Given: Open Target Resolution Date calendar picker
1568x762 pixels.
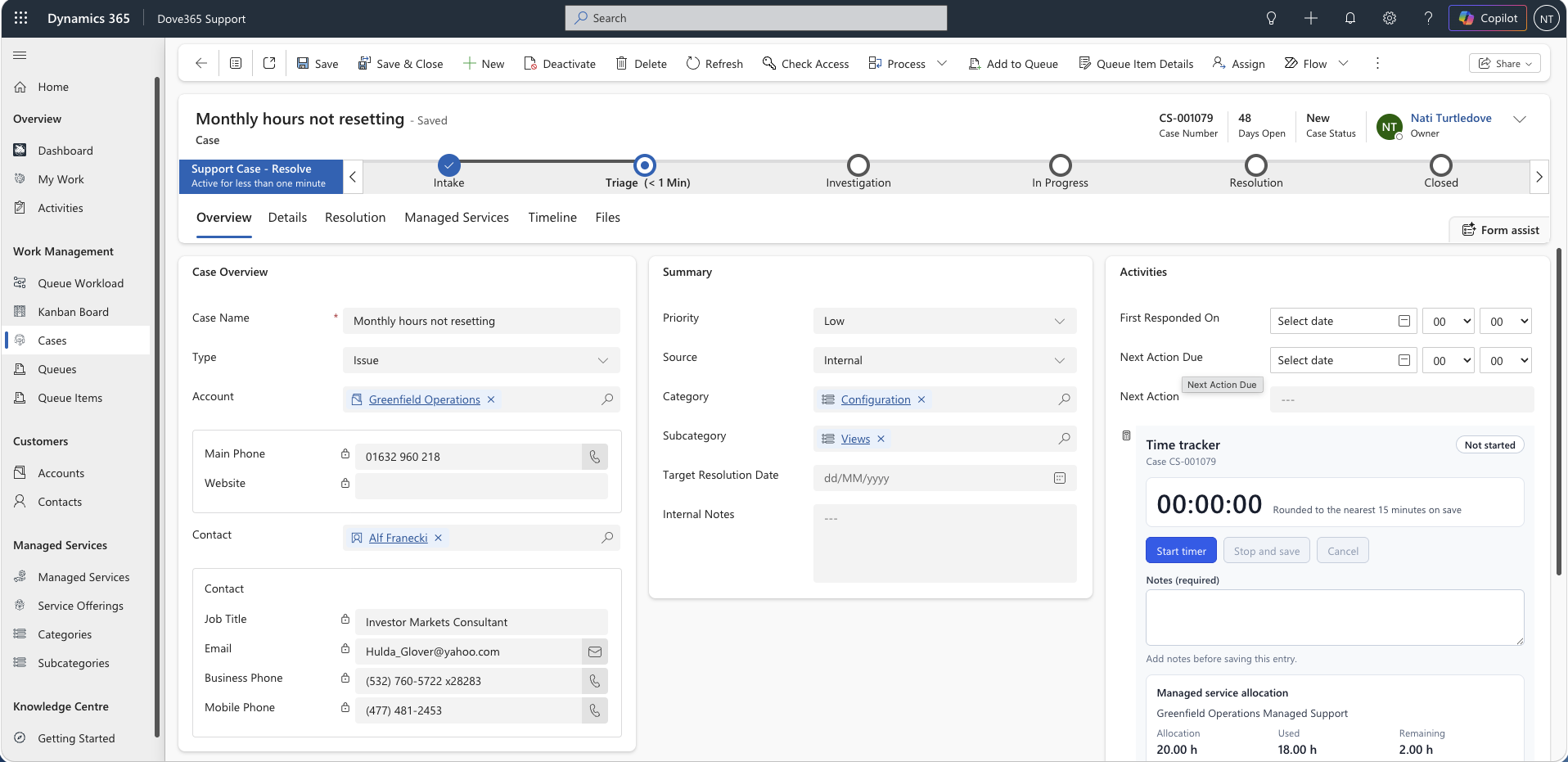Looking at the screenshot, I should [x=1060, y=478].
